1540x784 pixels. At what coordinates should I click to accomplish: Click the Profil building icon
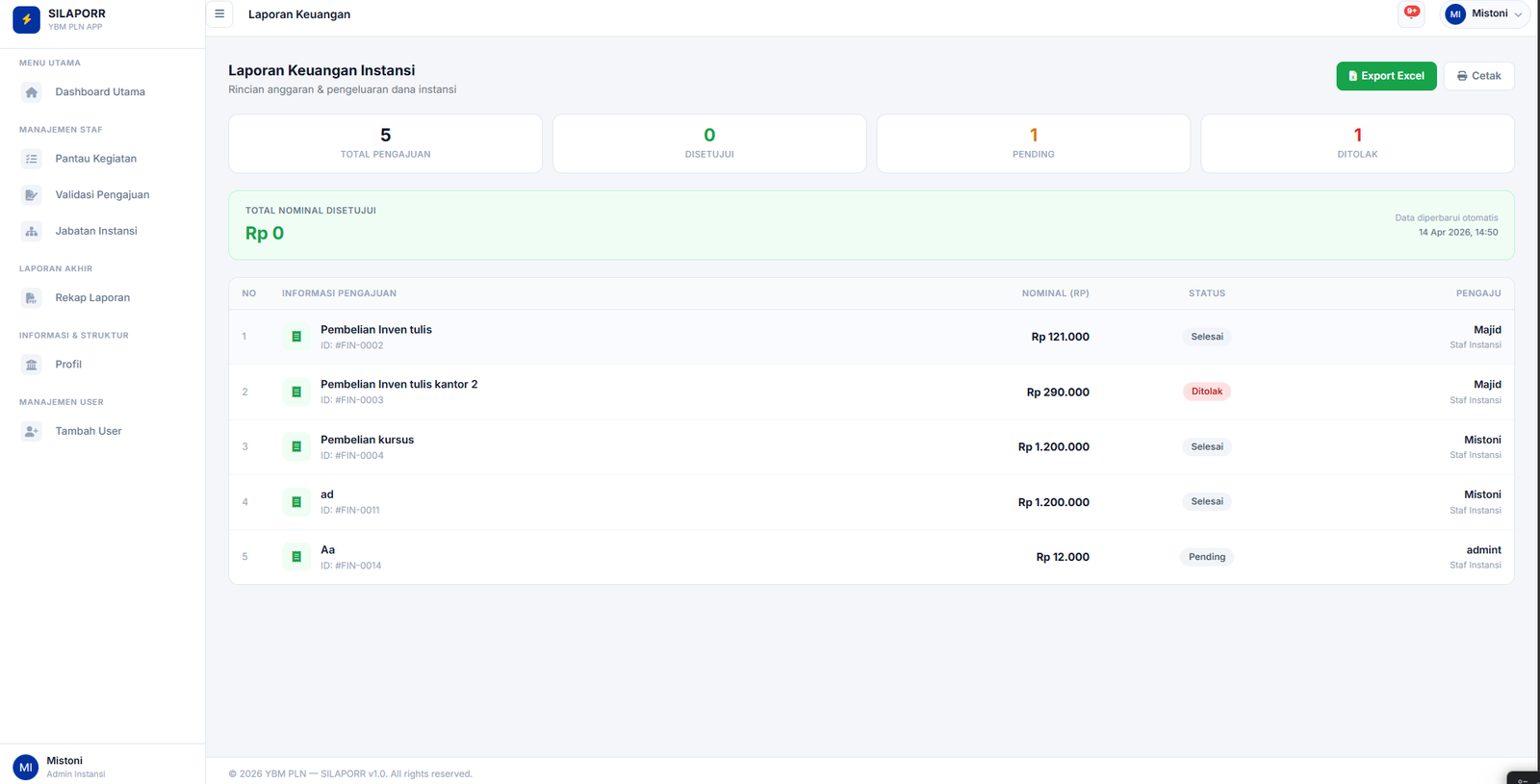(x=32, y=365)
